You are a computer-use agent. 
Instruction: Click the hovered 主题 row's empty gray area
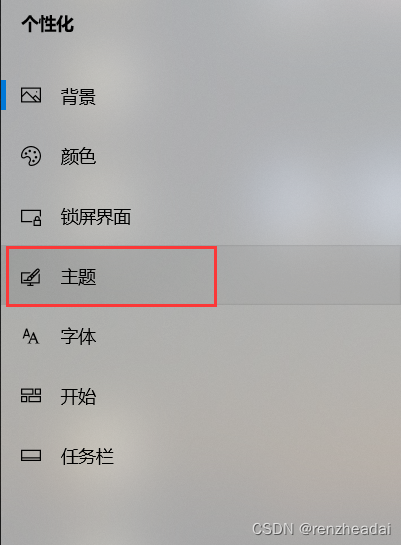(x=308, y=275)
